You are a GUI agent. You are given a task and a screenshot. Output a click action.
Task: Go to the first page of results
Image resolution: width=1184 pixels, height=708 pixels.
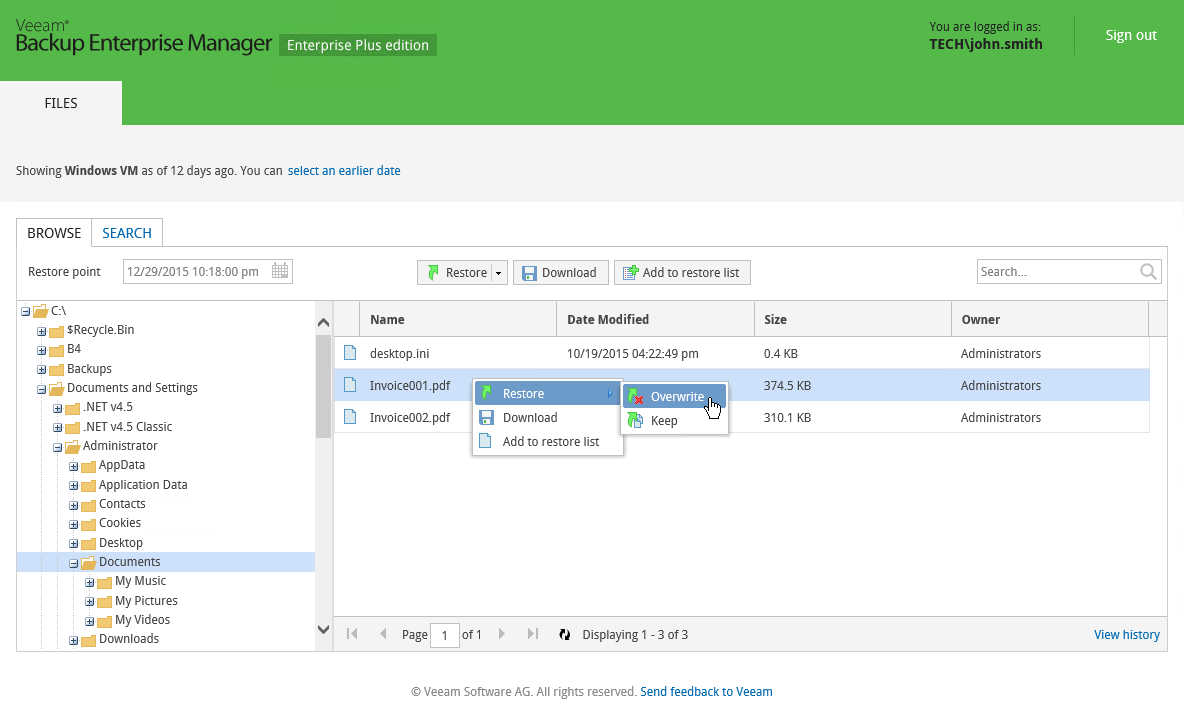point(352,634)
